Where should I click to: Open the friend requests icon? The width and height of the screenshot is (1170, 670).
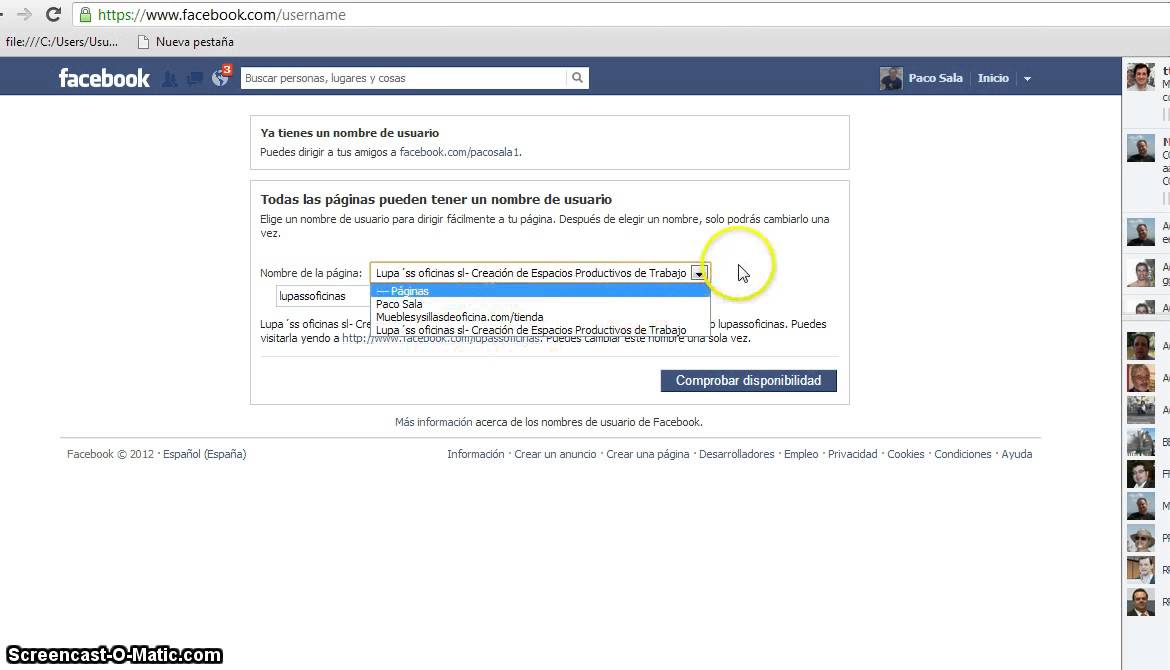(x=170, y=78)
